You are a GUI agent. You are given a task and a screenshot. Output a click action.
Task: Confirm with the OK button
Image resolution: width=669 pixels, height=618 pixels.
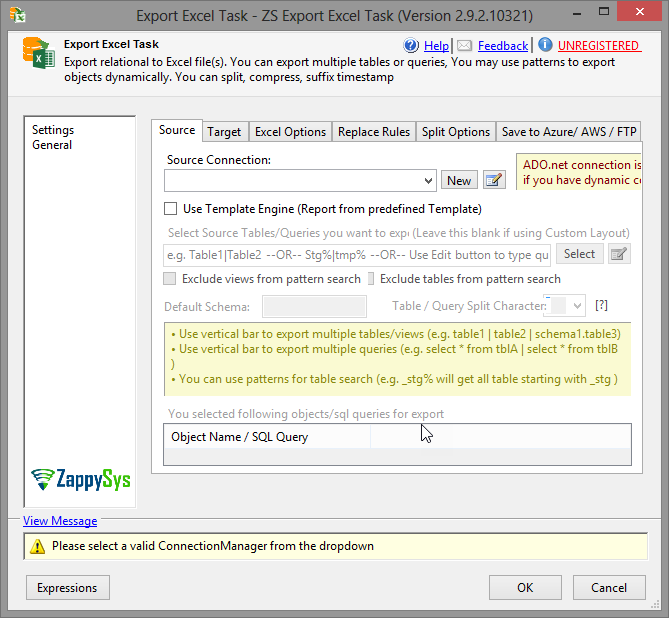[x=525, y=588]
